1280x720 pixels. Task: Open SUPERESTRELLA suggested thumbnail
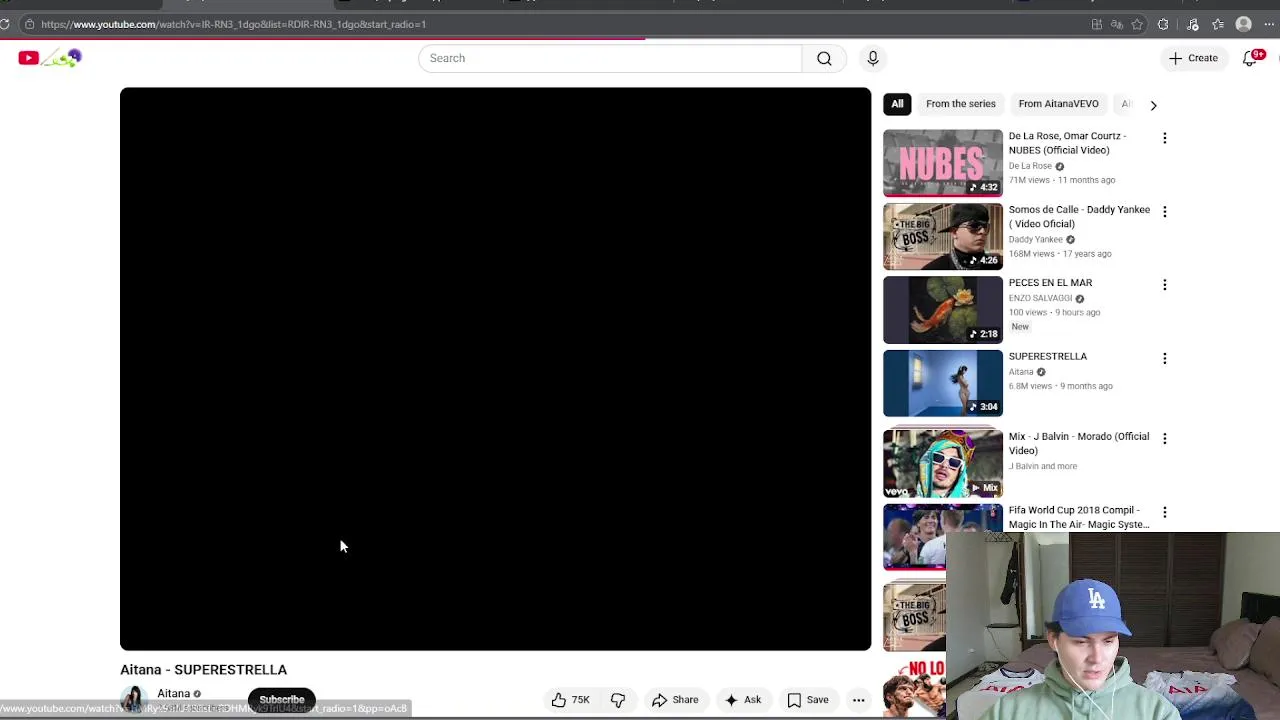pos(942,383)
